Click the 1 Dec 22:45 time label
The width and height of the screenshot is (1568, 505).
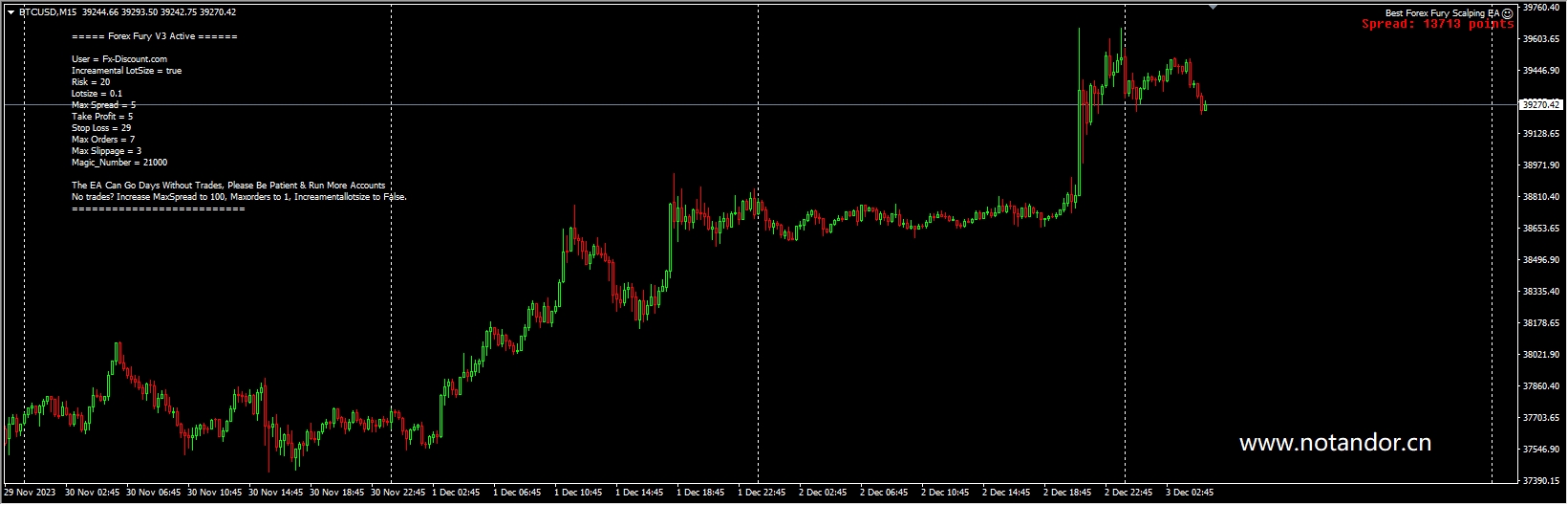(762, 494)
